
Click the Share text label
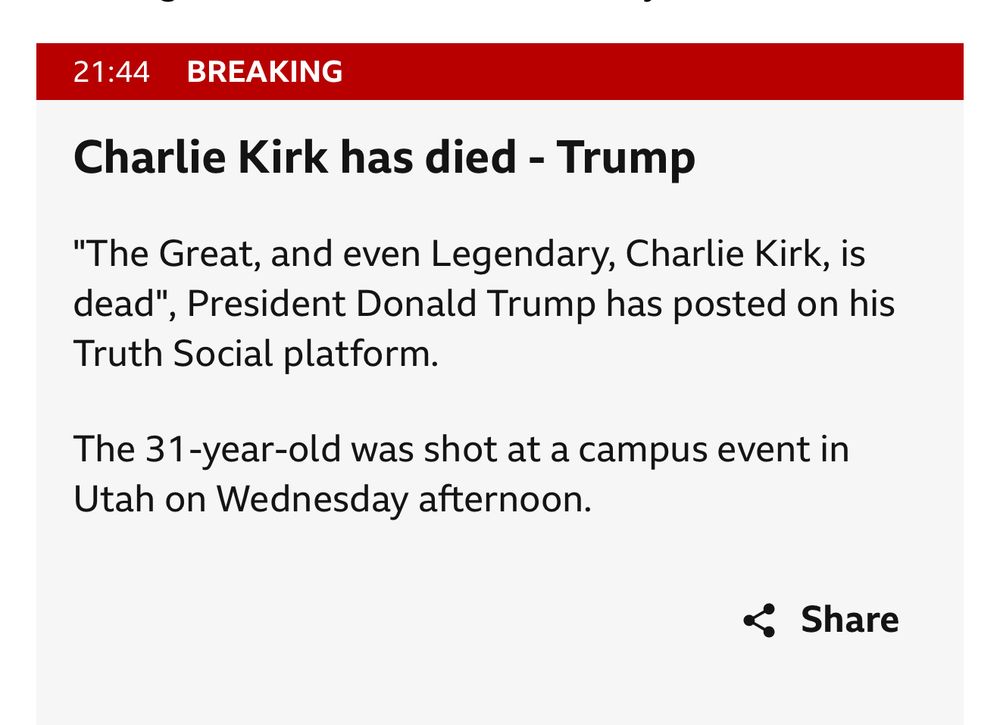click(849, 620)
